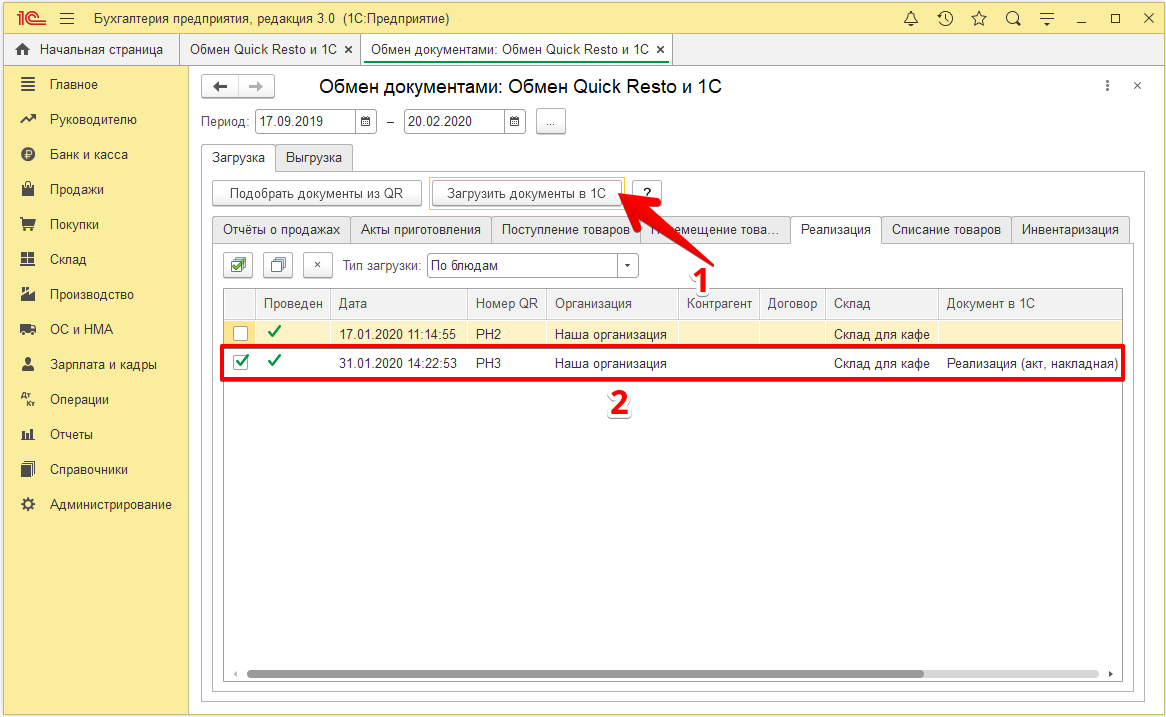Click the Документ в 1С column header

pos(1030,303)
